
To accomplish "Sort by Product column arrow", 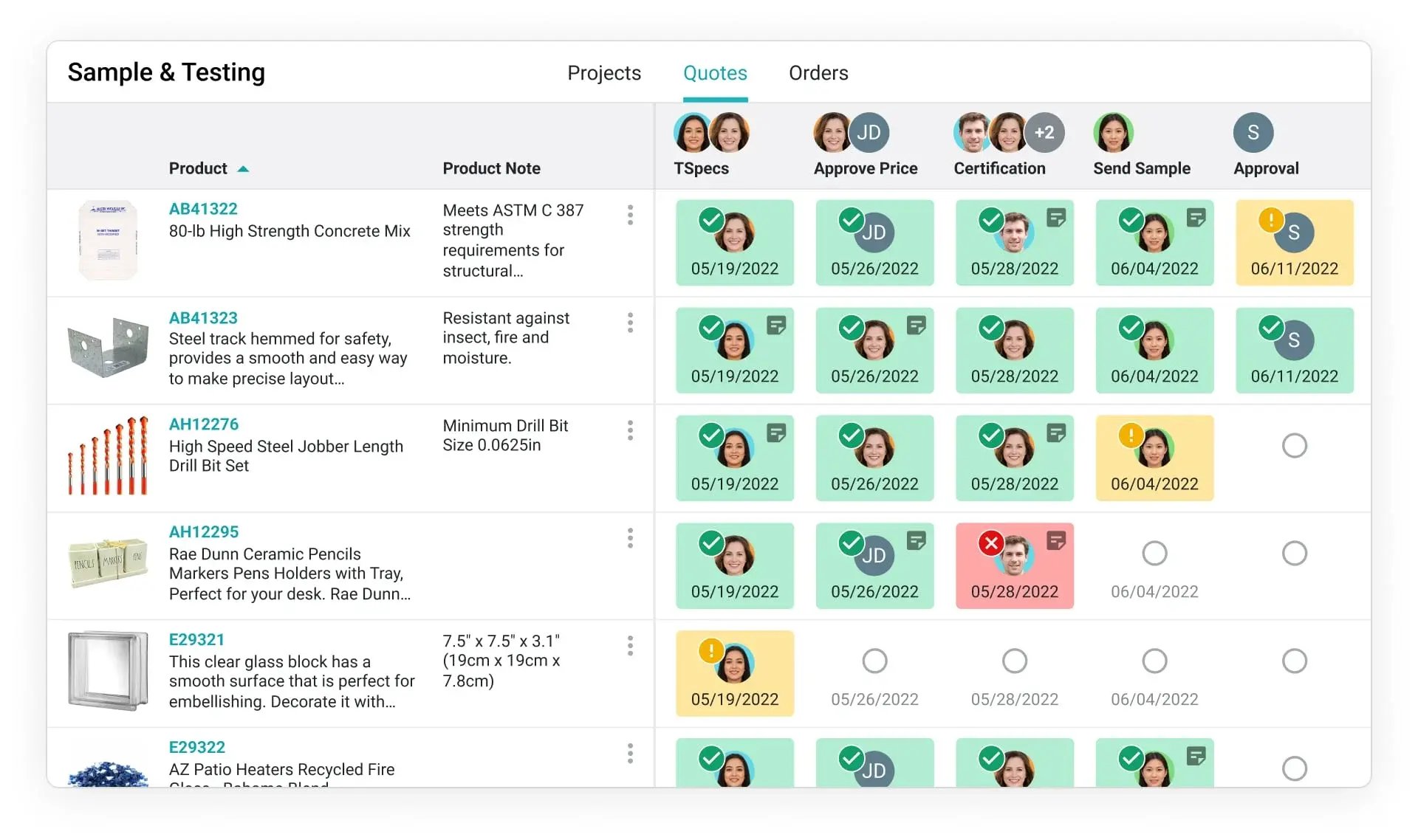I will [x=243, y=169].
